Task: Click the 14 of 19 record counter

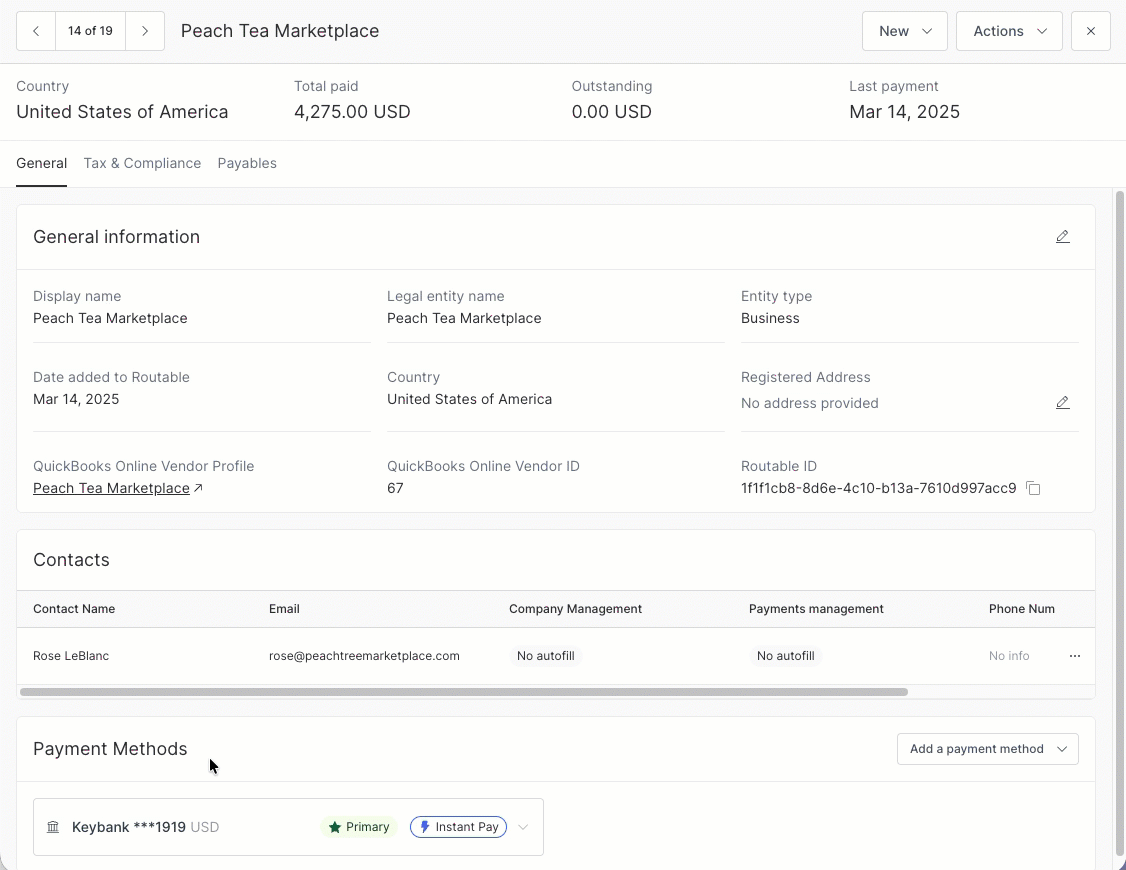Action: (90, 31)
